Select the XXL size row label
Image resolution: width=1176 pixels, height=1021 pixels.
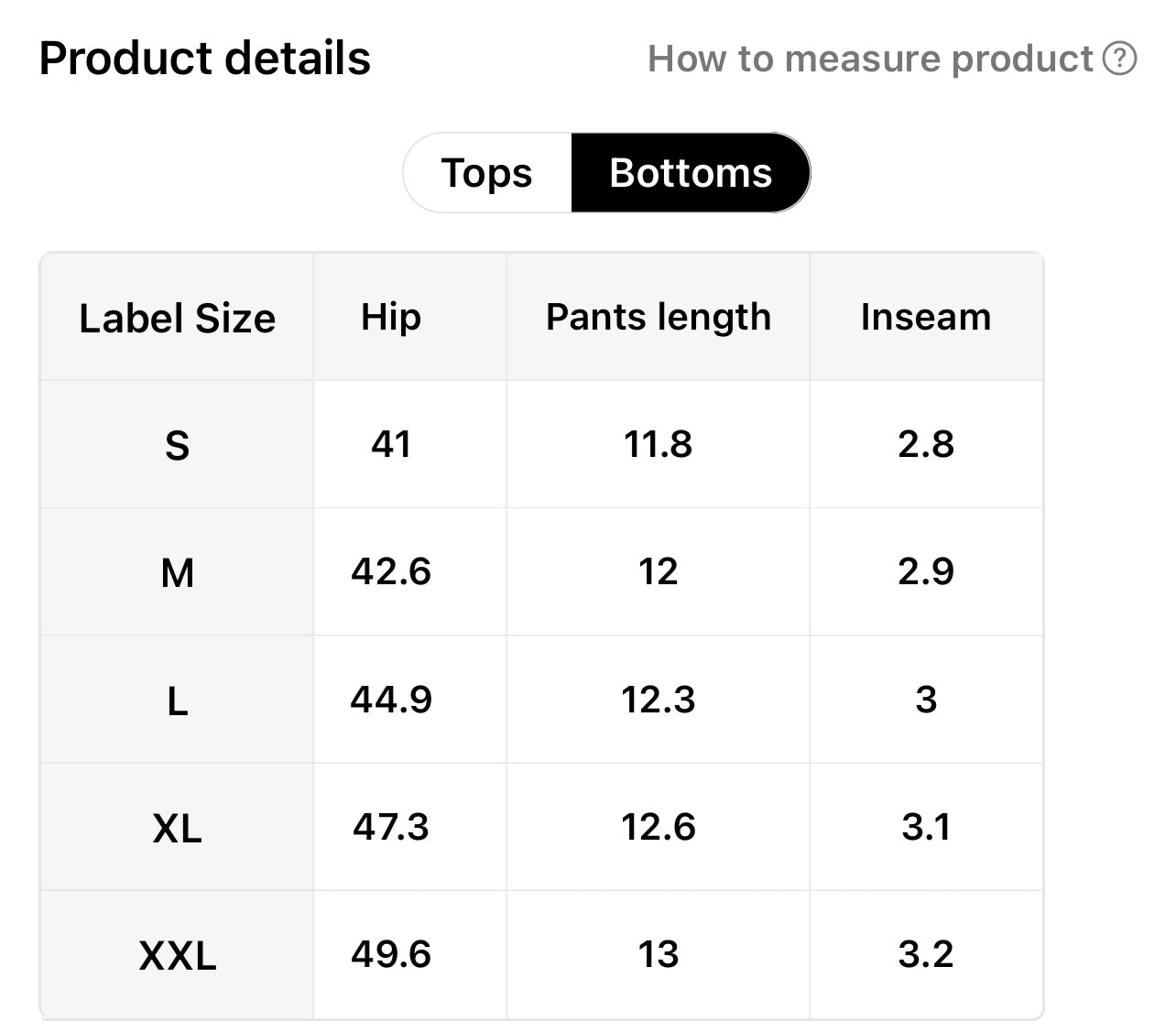coord(177,956)
